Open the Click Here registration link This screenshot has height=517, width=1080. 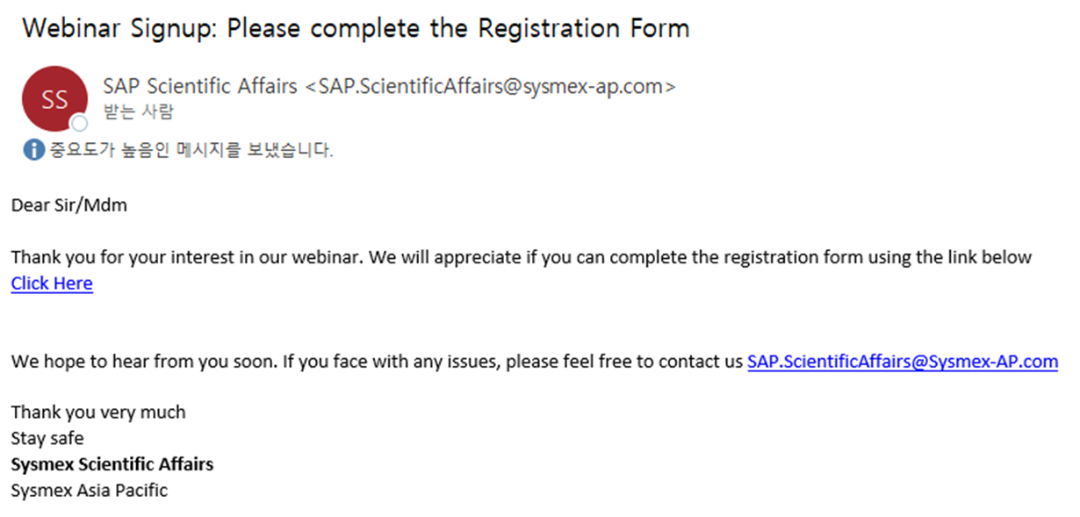tap(52, 283)
